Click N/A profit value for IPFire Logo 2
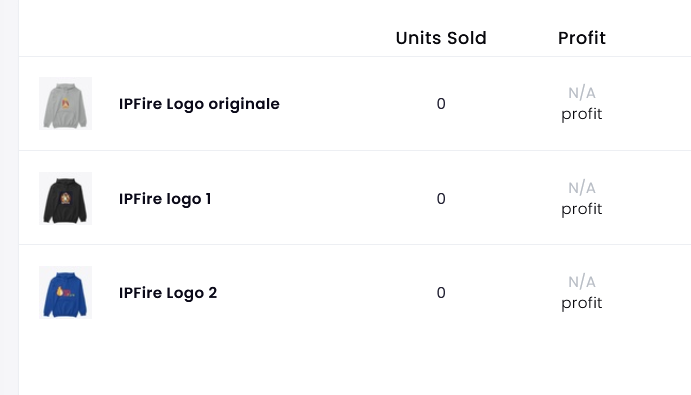691x395 pixels. pos(582,282)
